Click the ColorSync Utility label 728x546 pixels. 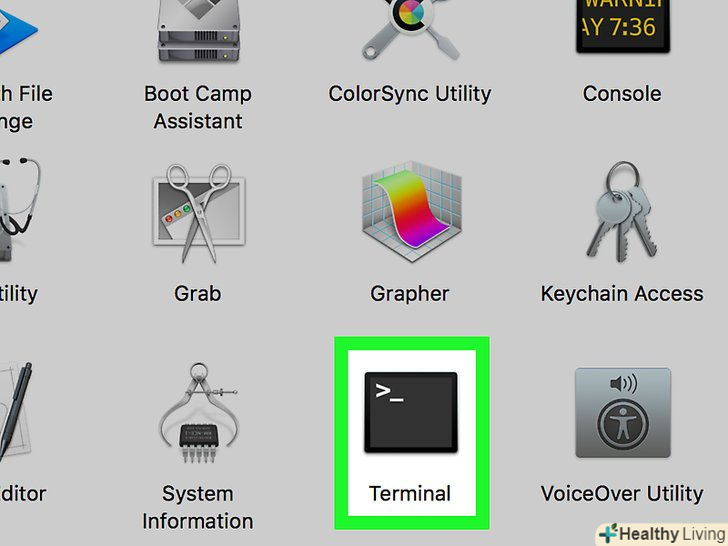tap(410, 94)
